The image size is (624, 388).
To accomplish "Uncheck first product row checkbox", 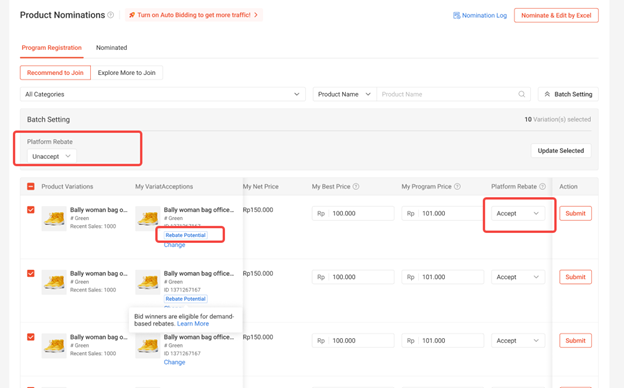I will tap(31, 210).
